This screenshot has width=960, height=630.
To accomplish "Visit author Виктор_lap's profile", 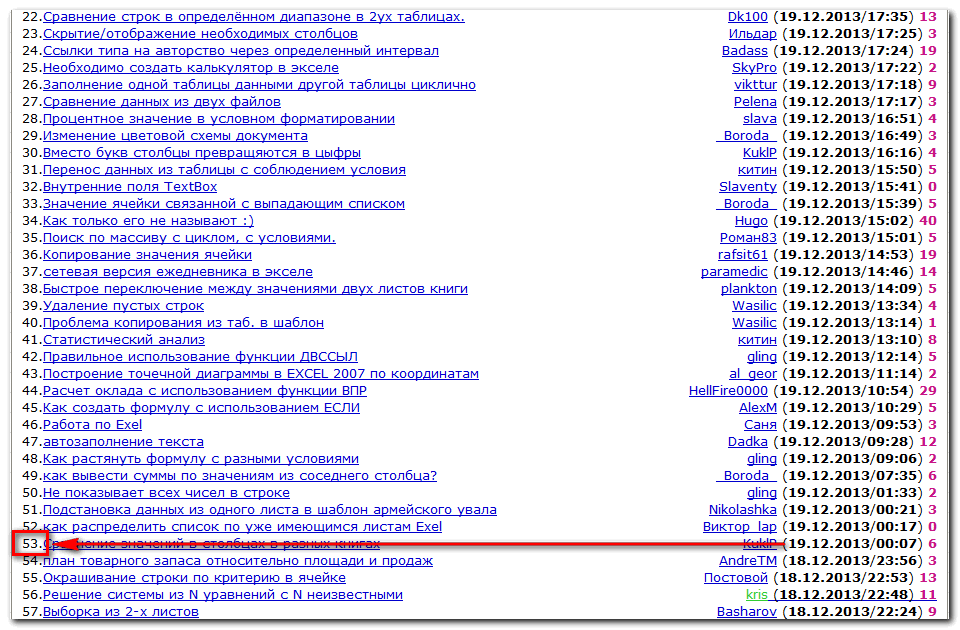I will point(740,527).
